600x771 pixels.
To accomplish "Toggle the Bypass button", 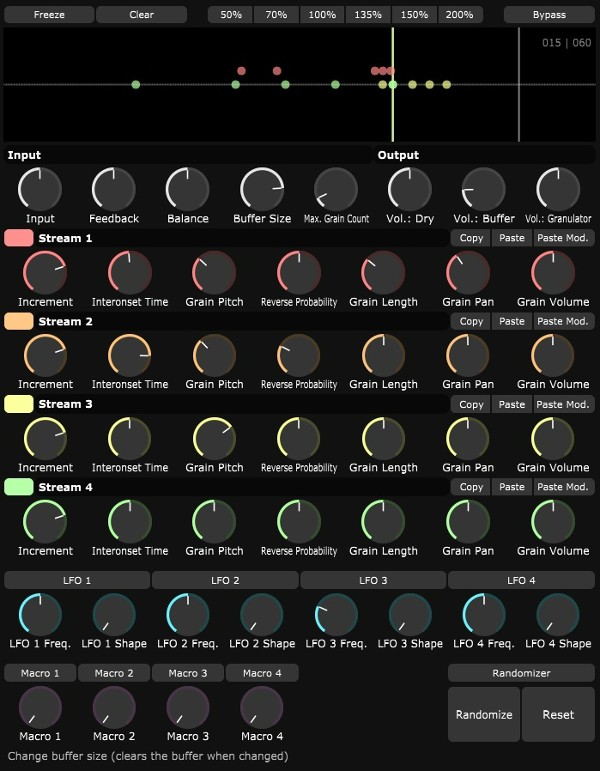I will [549, 15].
